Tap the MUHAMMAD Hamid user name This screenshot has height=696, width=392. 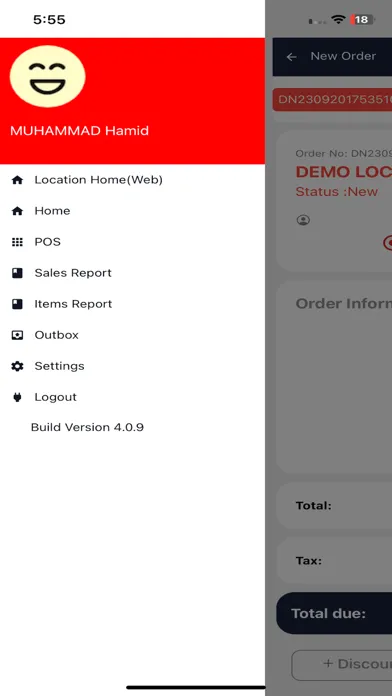(x=79, y=131)
